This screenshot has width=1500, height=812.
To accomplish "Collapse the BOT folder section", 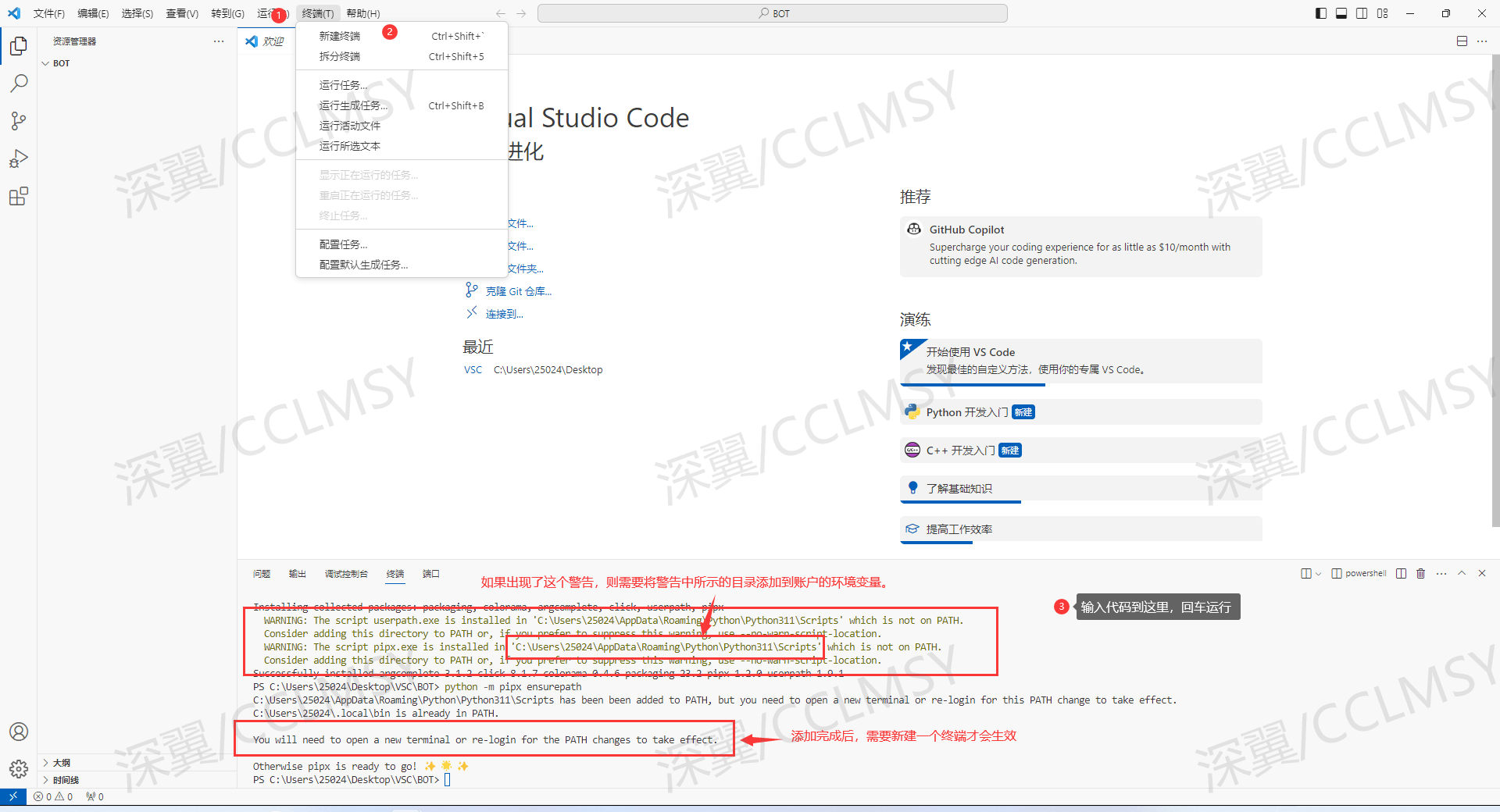I will (x=137, y=63).
